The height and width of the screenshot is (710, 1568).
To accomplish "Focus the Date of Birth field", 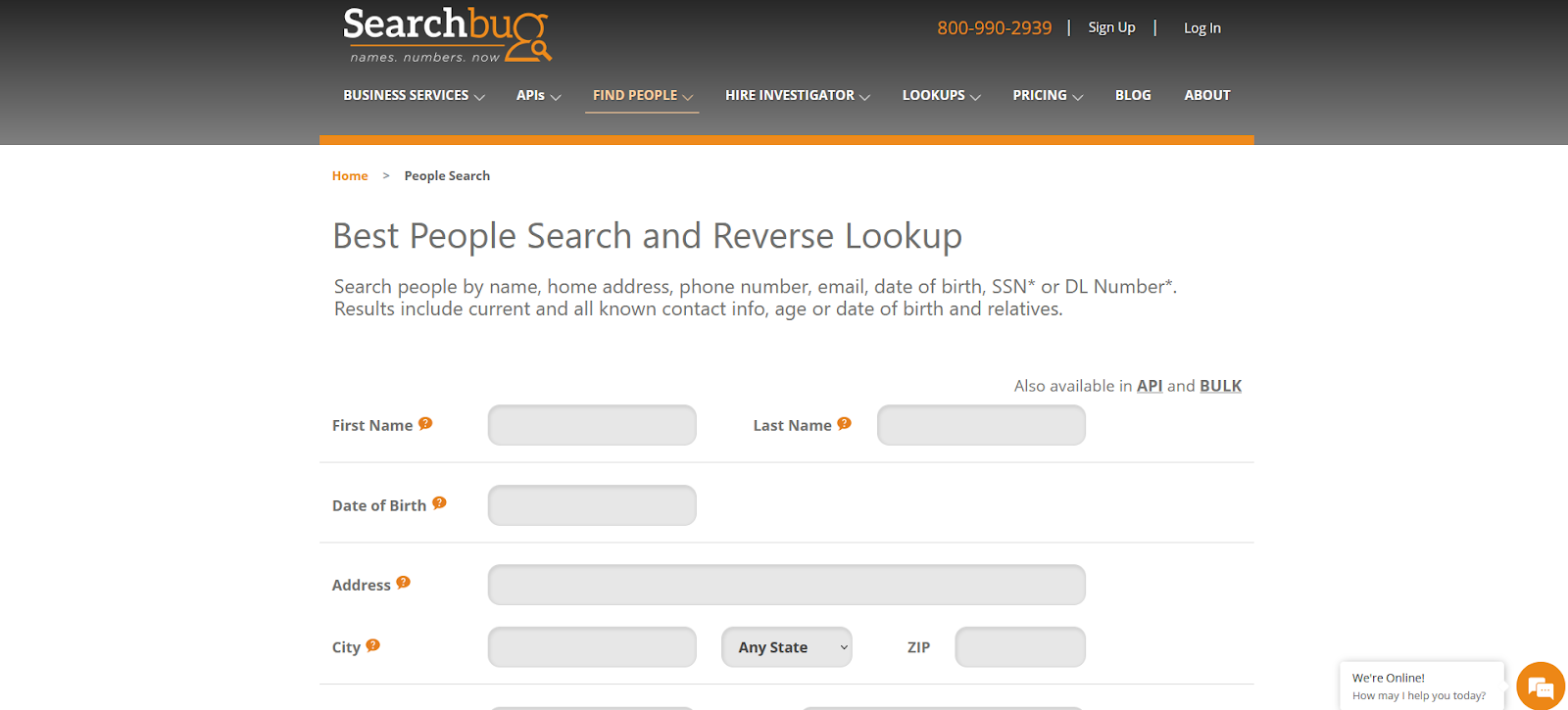I will point(592,505).
